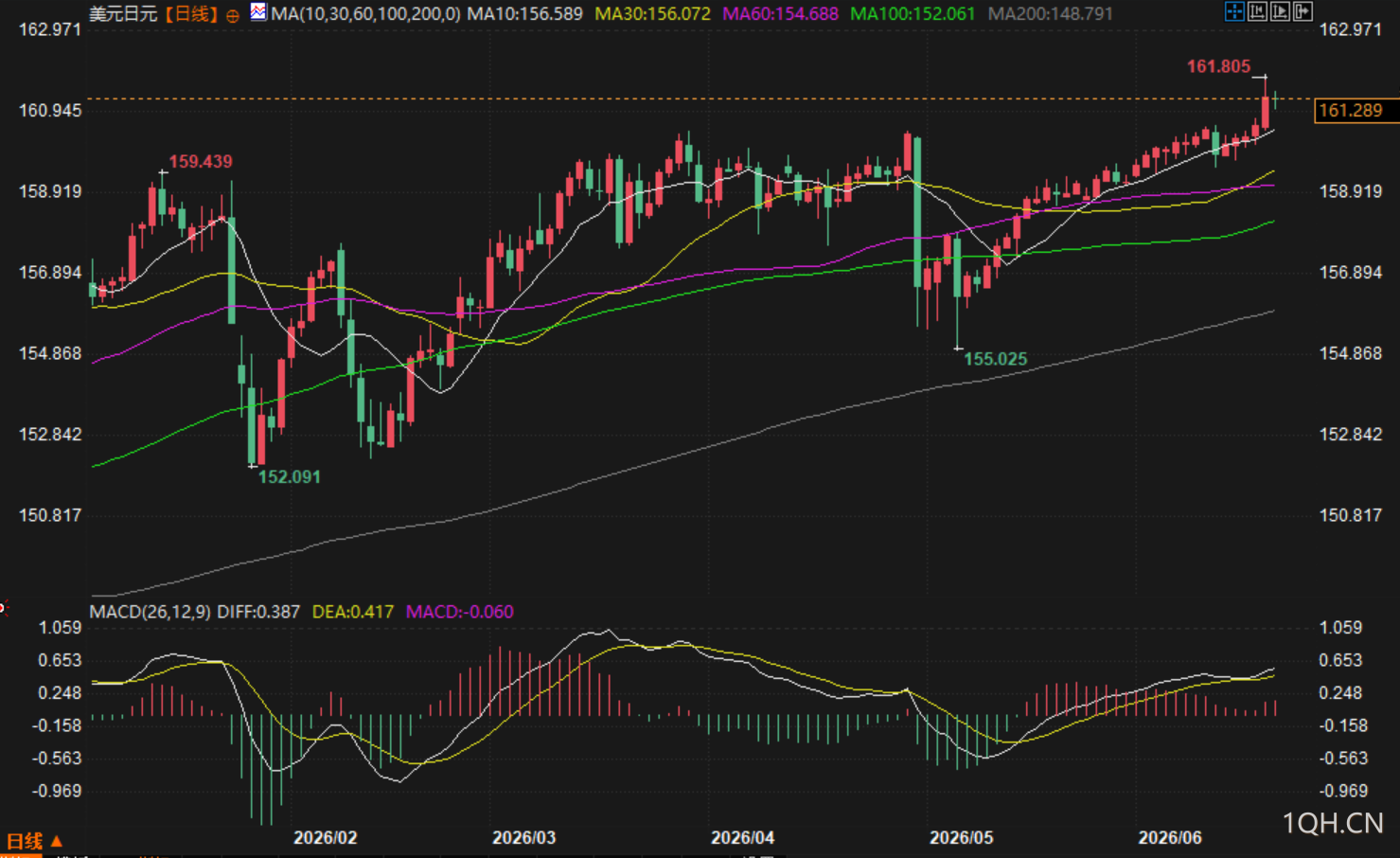Open the 日线 period dropdown at bottom
Viewport: 1400px width, 858px height.
34,841
